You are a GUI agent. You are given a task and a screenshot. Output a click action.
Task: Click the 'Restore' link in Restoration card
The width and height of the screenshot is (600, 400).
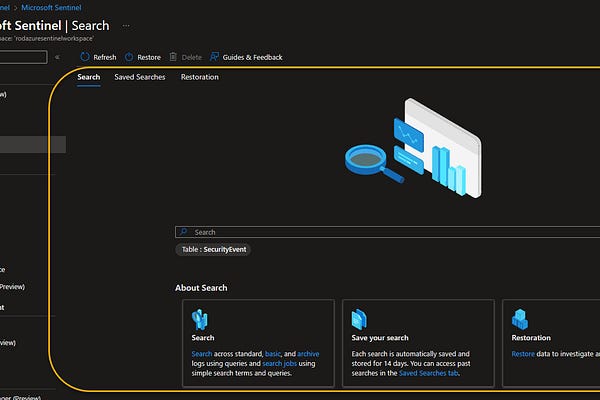[523, 354]
